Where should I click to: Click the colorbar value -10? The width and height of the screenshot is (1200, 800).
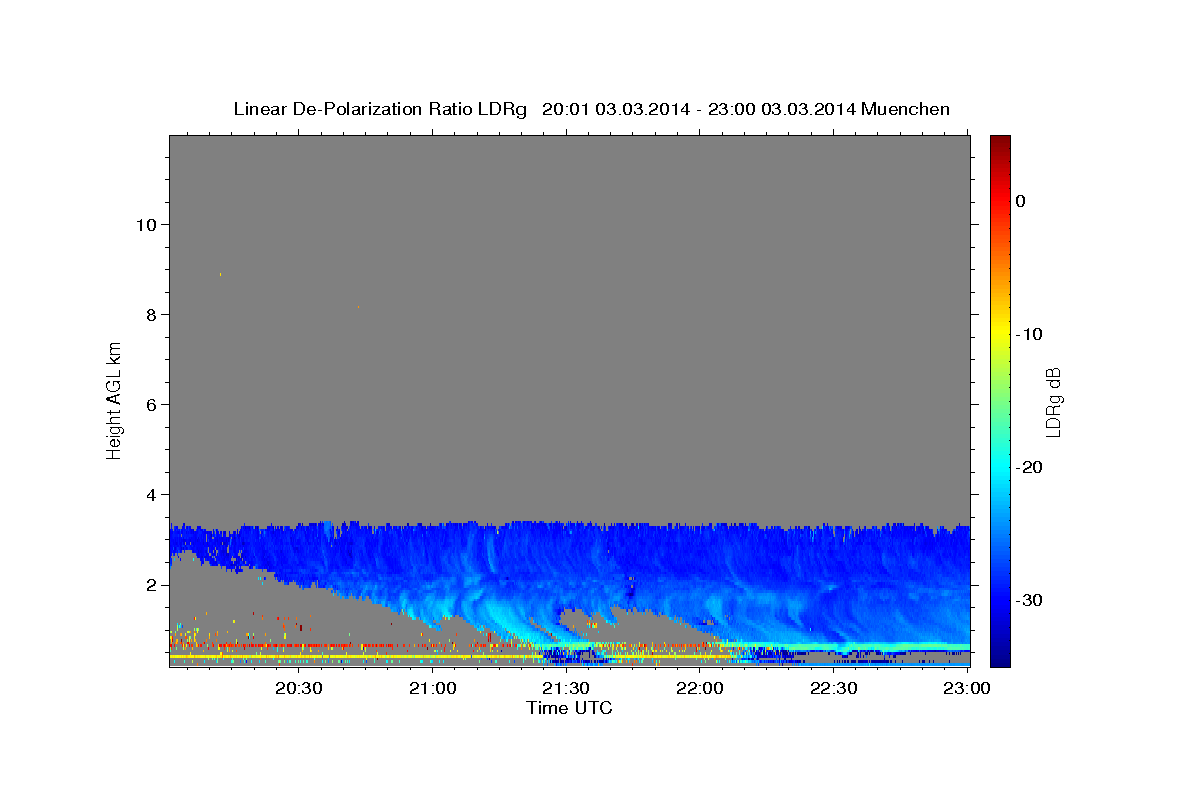[1030, 334]
